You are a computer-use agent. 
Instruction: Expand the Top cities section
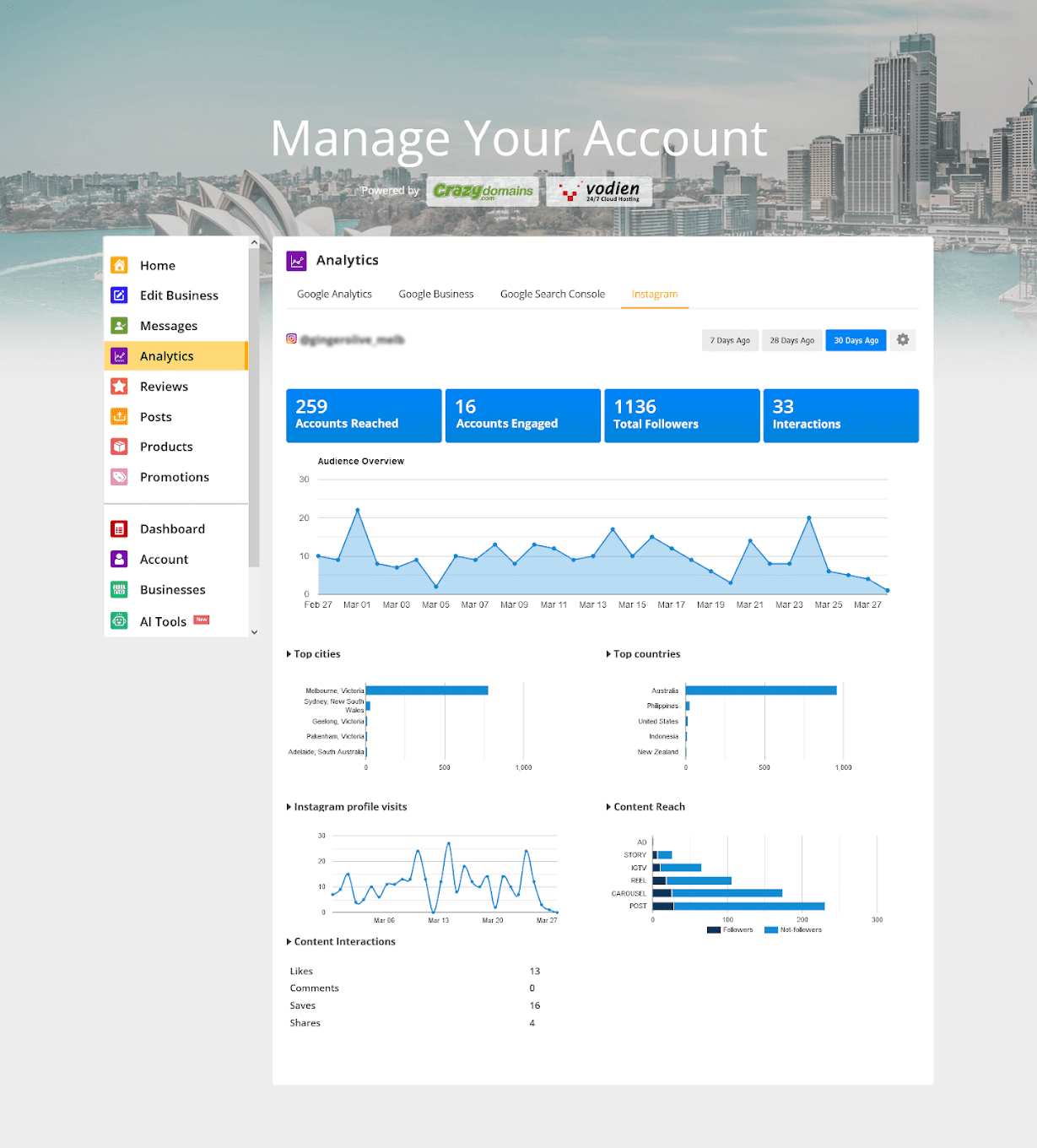tap(289, 653)
